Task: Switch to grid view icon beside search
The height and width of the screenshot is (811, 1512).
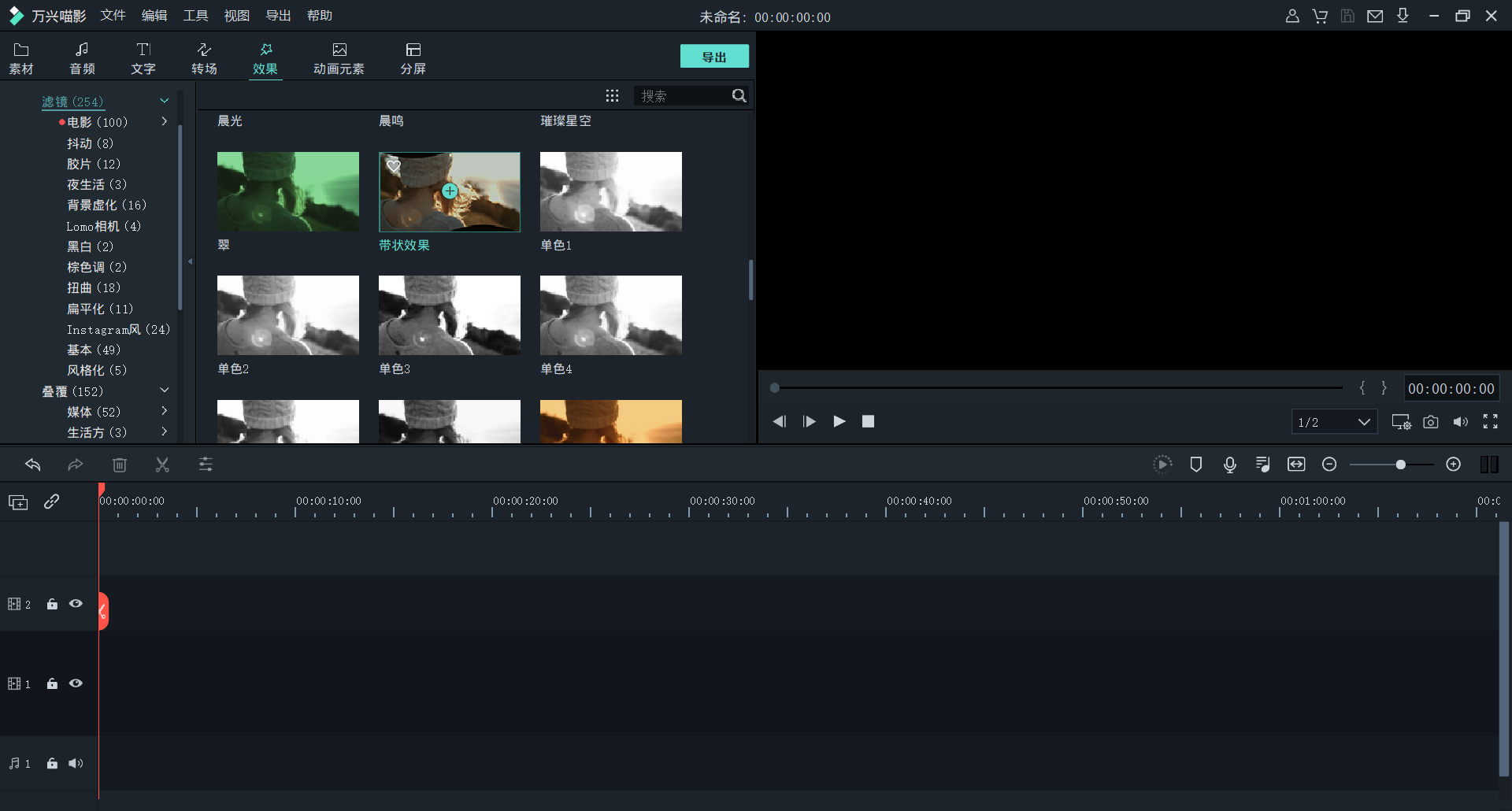Action: [612, 96]
